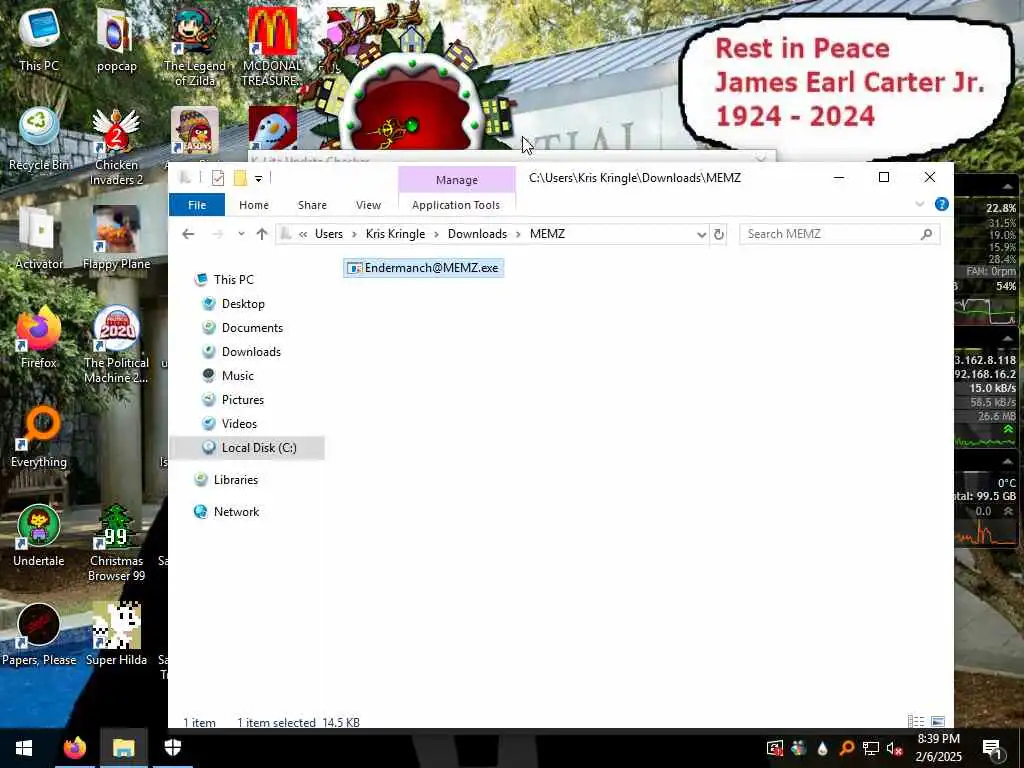The width and height of the screenshot is (1024, 768).
Task: Open the McDonald Treasure desktop shortcut
Action: pyautogui.click(x=272, y=46)
